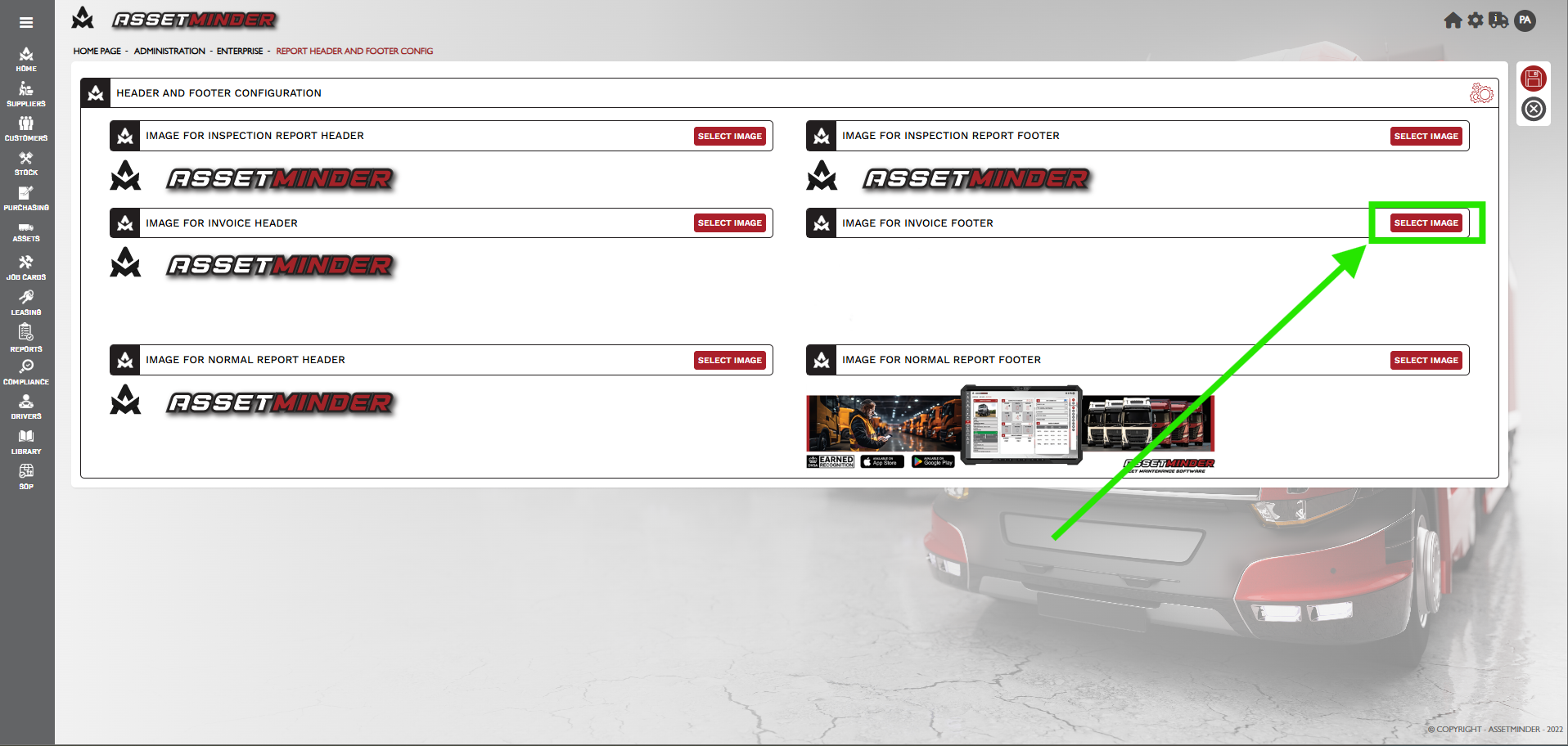Open Compliance from the sidebar
Screen dimensions: 1568x746
click(26, 372)
